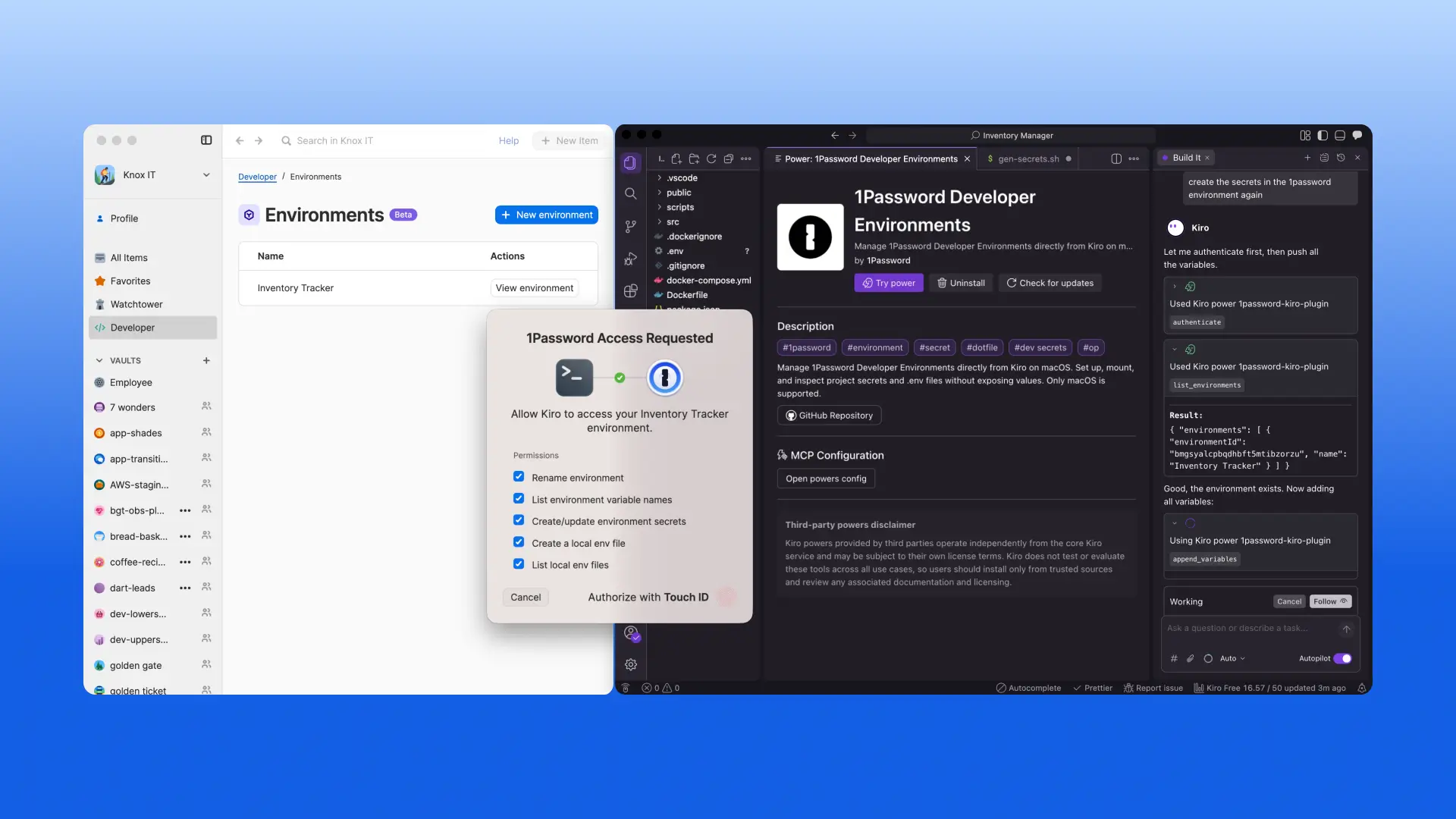Open the docker-compose.yml file in explorer
The height and width of the screenshot is (819, 1456).
coord(708,281)
